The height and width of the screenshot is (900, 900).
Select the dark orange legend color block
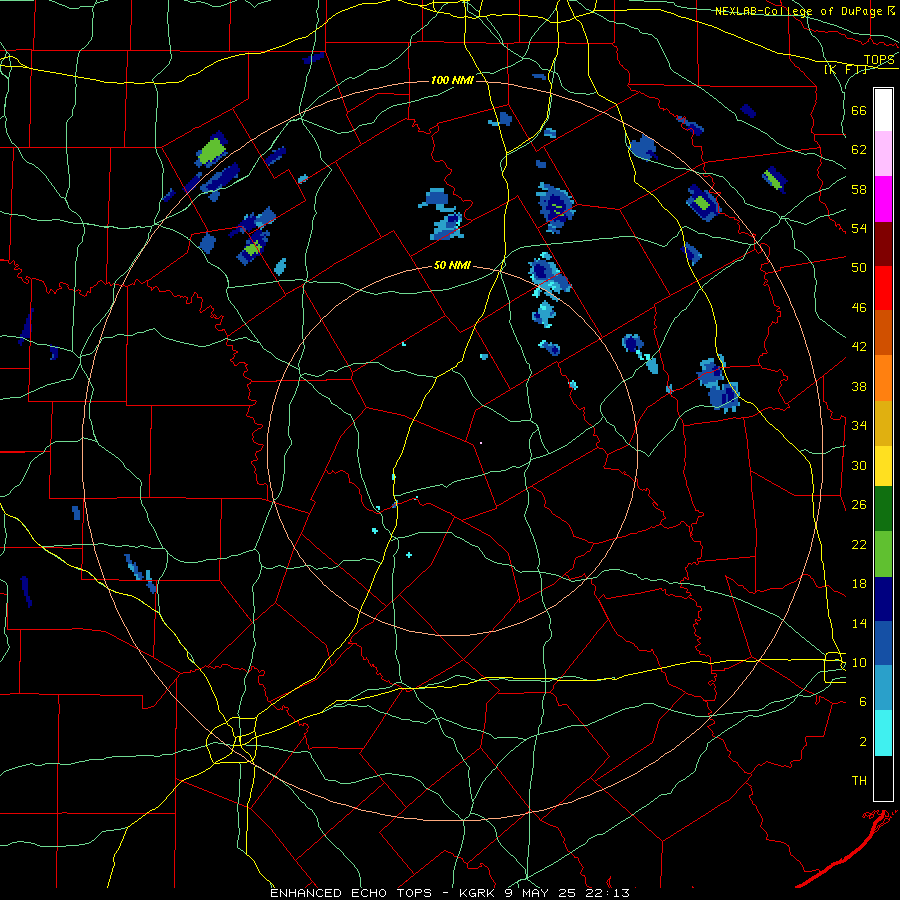pyautogui.click(x=883, y=332)
